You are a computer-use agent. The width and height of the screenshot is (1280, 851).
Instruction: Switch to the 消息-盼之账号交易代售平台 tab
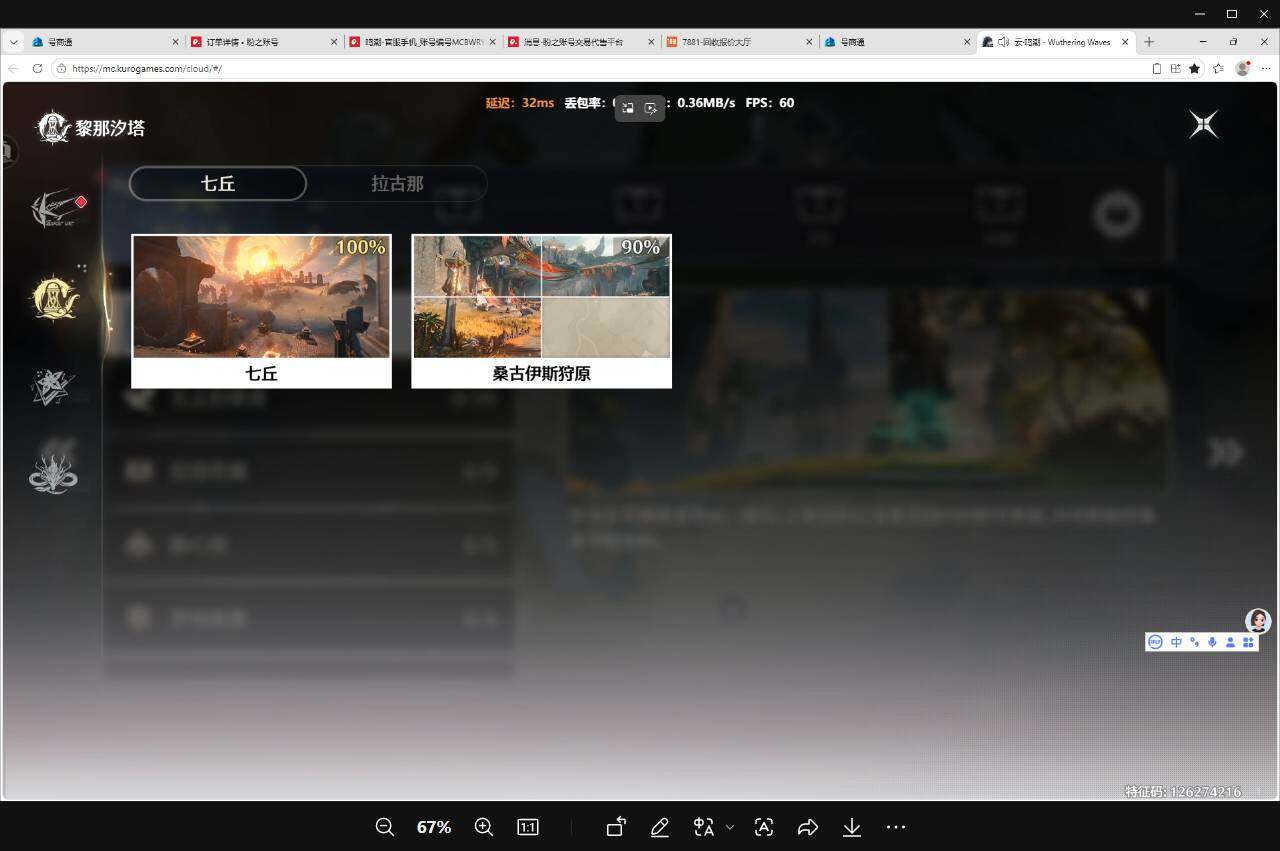pos(581,42)
